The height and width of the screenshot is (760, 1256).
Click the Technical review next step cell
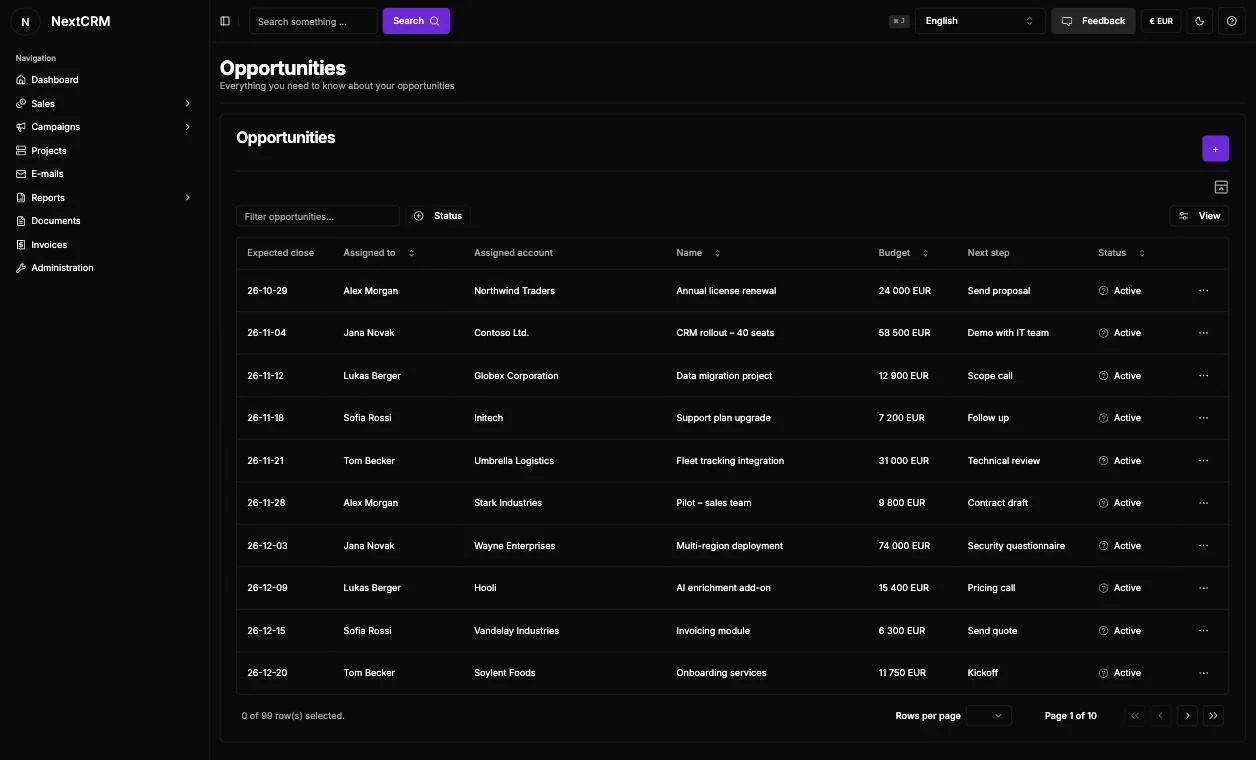[1004, 461]
